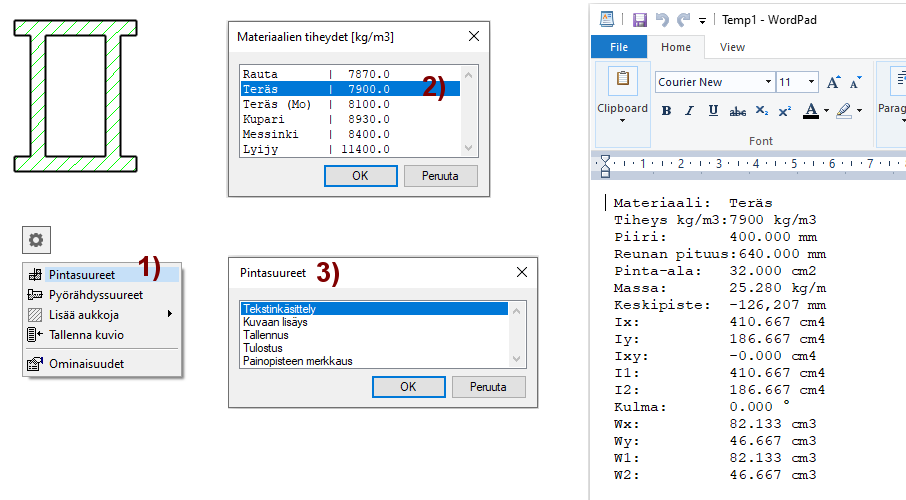Switch to the View ribbon tab
This screenshot has height=500, width=906.
point(732,47)
